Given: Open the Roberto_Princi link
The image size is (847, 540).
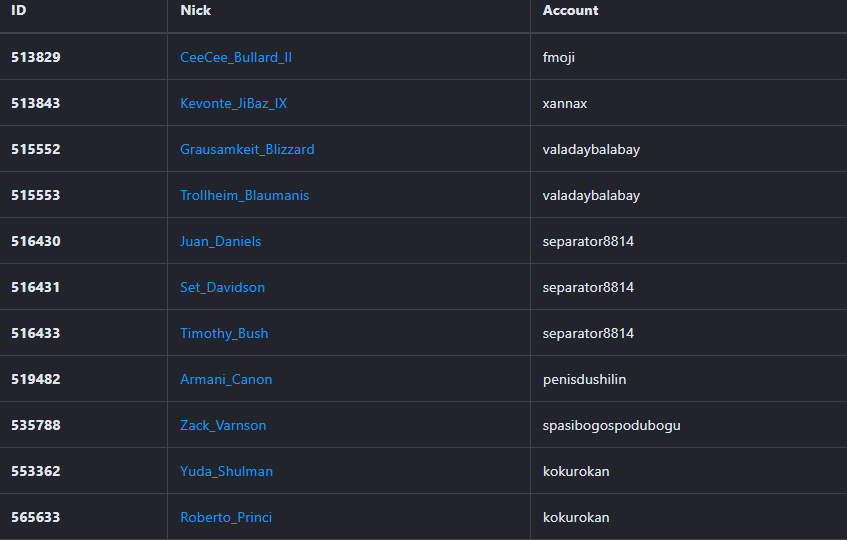Looking at the screenshot, I should coord(226,518).
